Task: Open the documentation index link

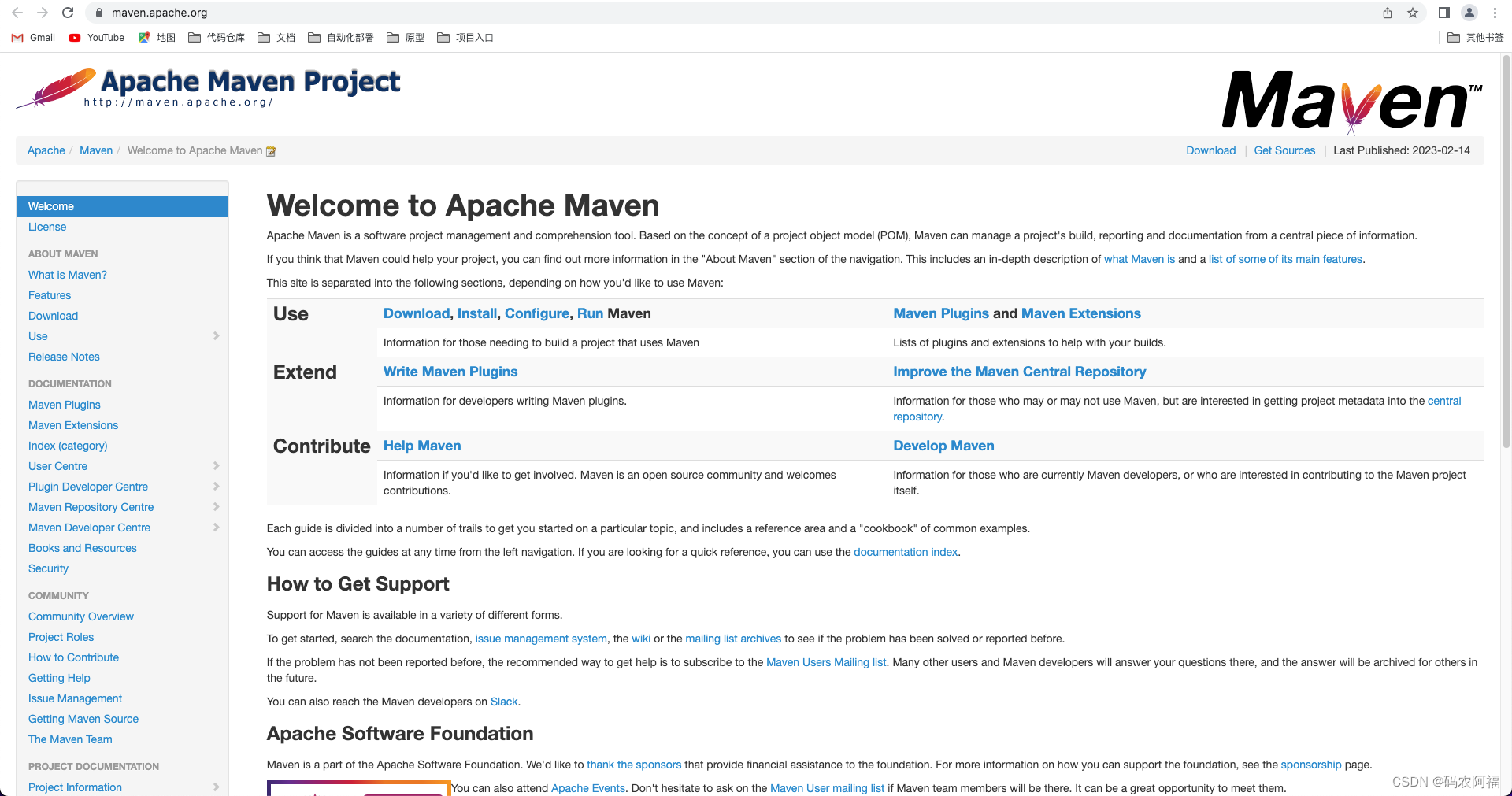Action: tap(906, 552)
